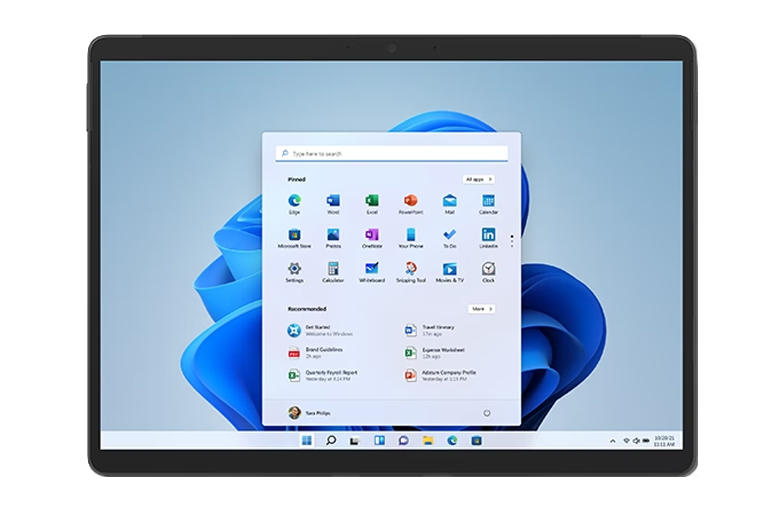The width and height of the screenshot is (768, 512).
Task: Open the Whiteboard app
Action: point(372,272)
